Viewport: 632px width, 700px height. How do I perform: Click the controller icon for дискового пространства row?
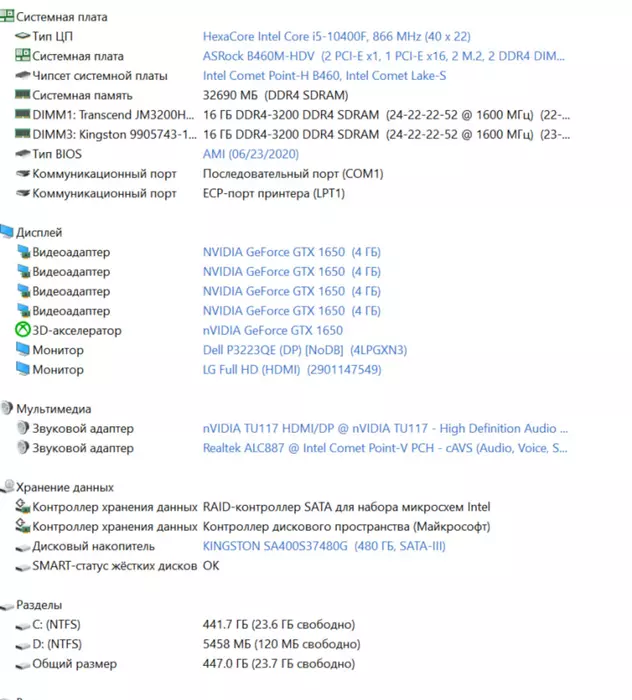(23, 526)
